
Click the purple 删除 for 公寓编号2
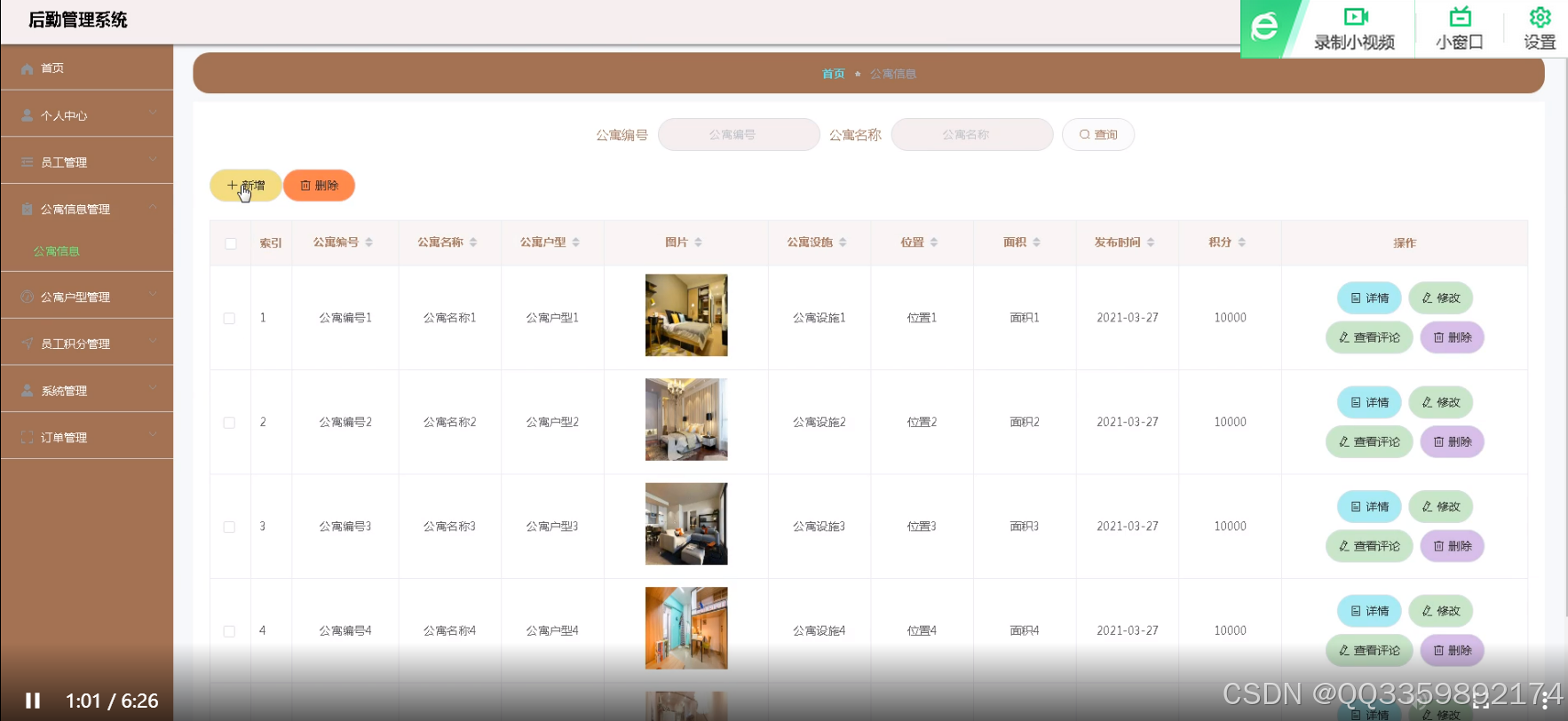pyautogui.click(x=1453, y=442)
